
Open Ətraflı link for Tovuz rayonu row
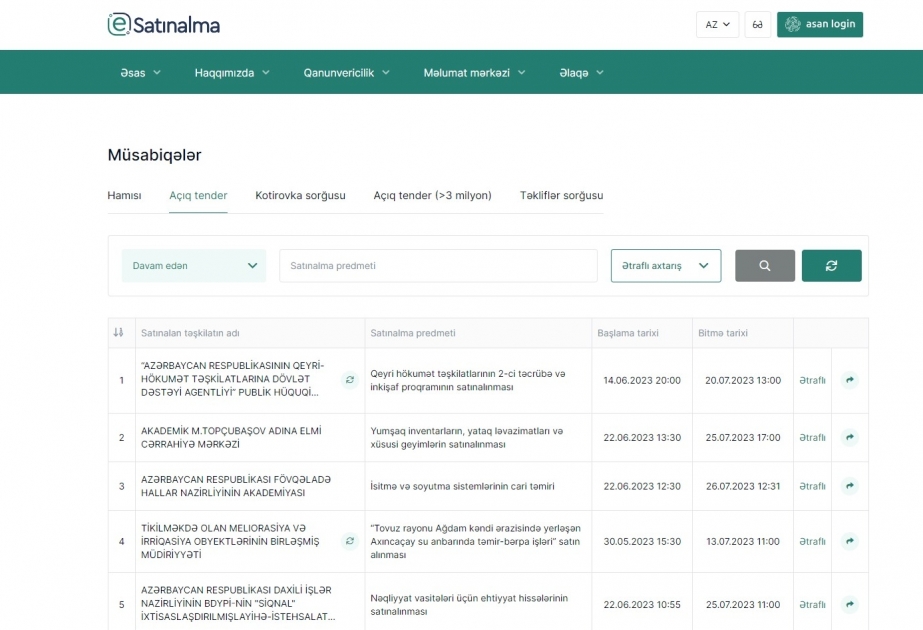pyautogui.click(x=812, y=541)
